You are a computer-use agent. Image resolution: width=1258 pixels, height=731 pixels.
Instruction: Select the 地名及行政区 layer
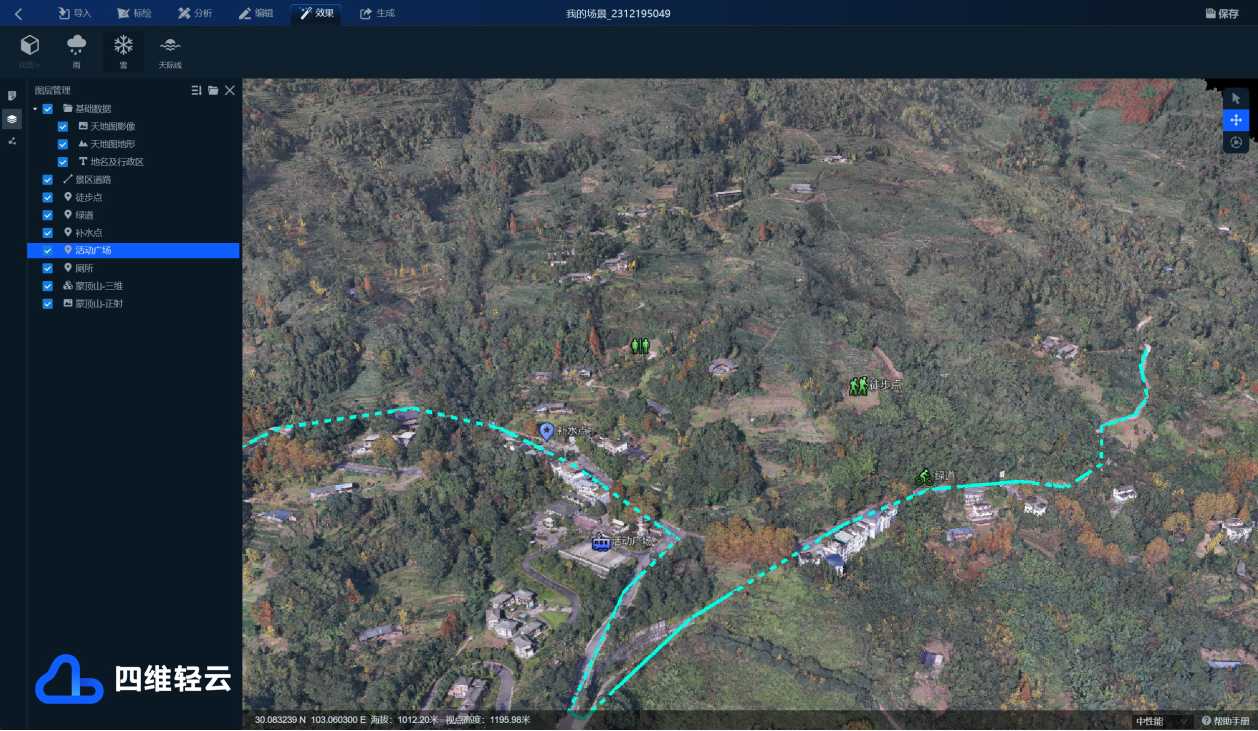tap(111, 161)
